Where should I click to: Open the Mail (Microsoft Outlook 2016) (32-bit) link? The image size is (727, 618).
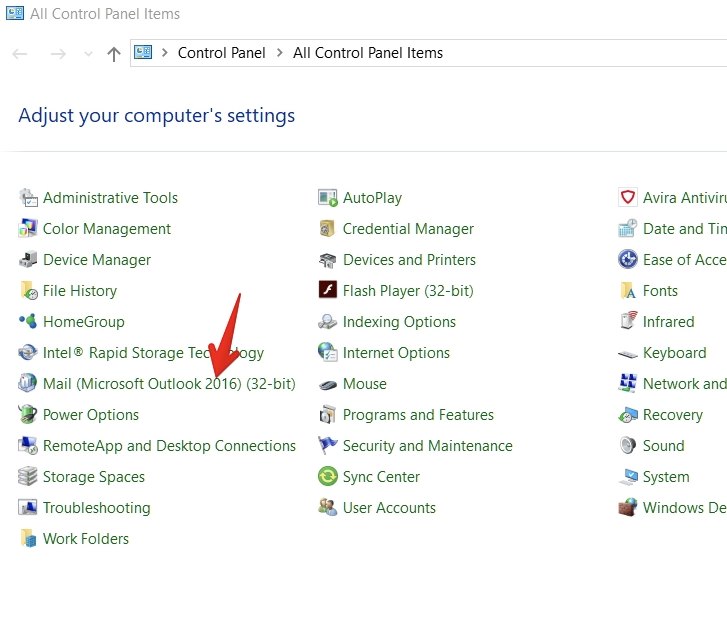[x=169, y=384]
